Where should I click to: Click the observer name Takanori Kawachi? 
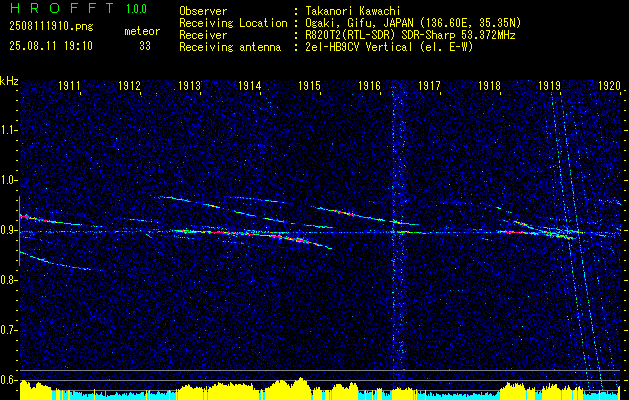click(x=353, y=11)
